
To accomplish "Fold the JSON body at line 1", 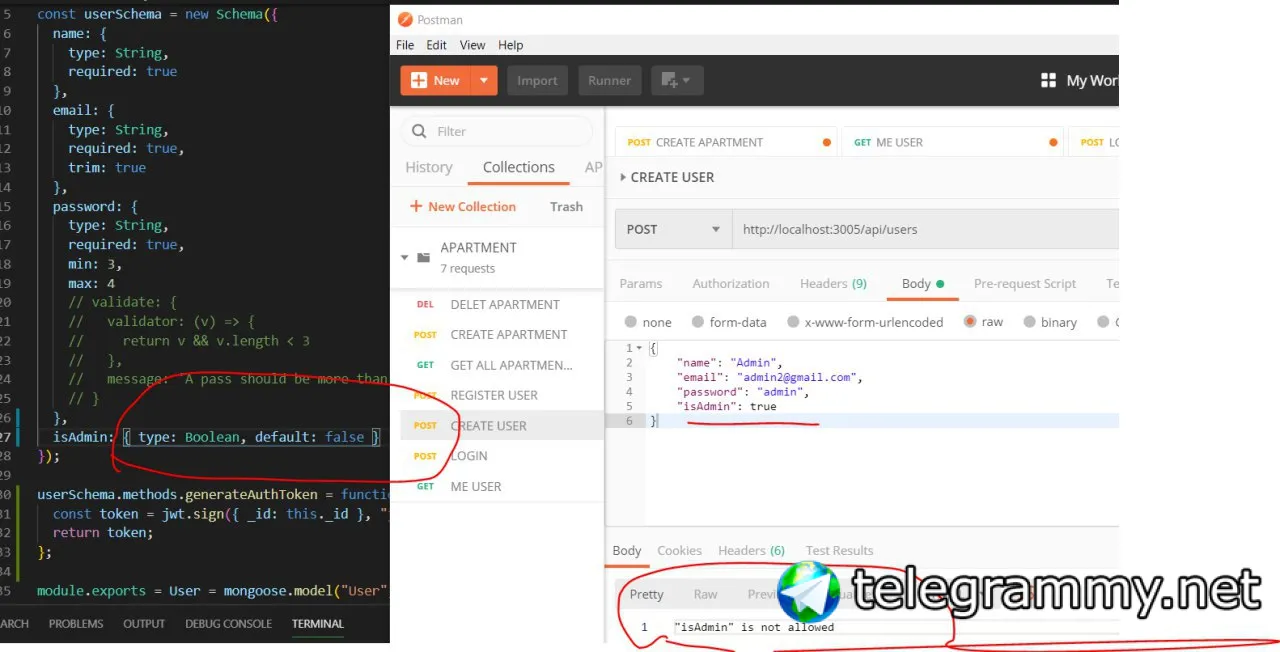I will click(x=639, y=348).
